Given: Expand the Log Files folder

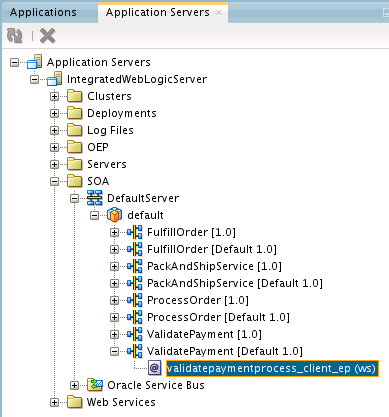Looking at the screenshot, I should [54, 130].
